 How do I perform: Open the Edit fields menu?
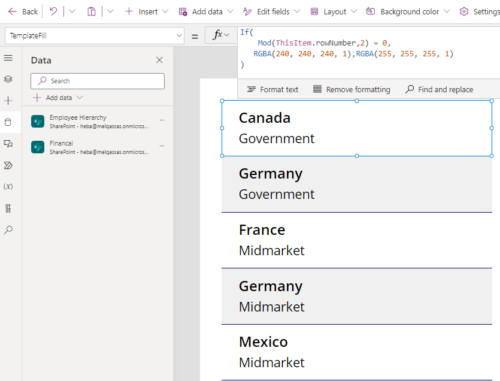coord(271,12)
